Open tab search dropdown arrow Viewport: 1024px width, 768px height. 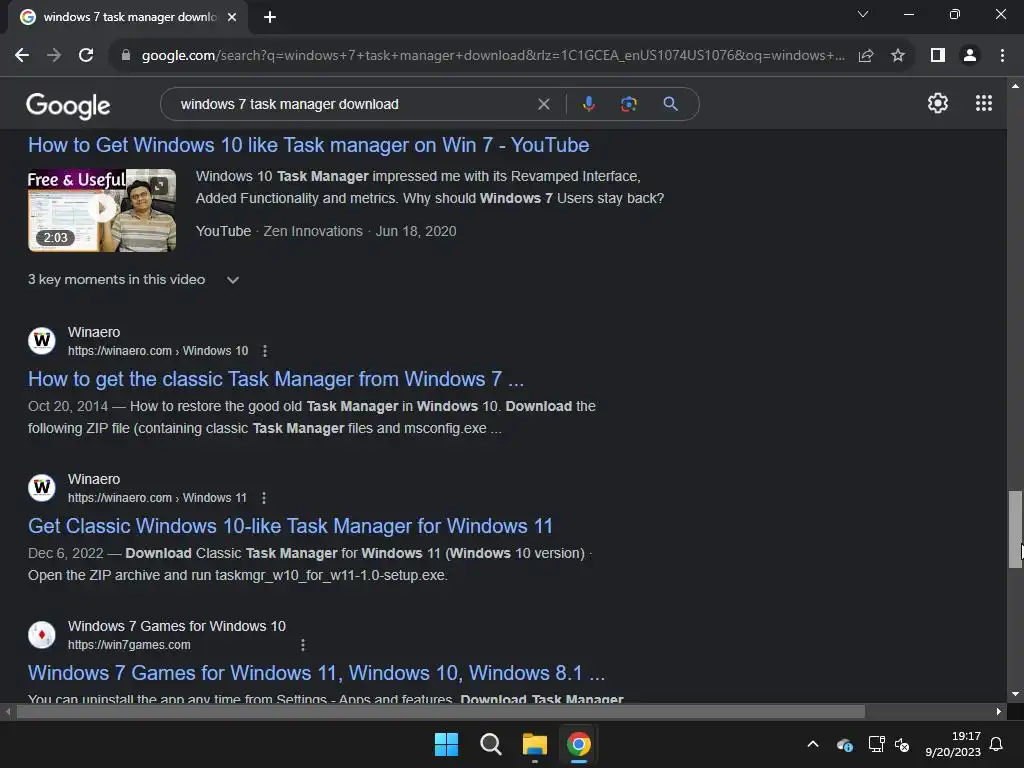pos(863,14)
